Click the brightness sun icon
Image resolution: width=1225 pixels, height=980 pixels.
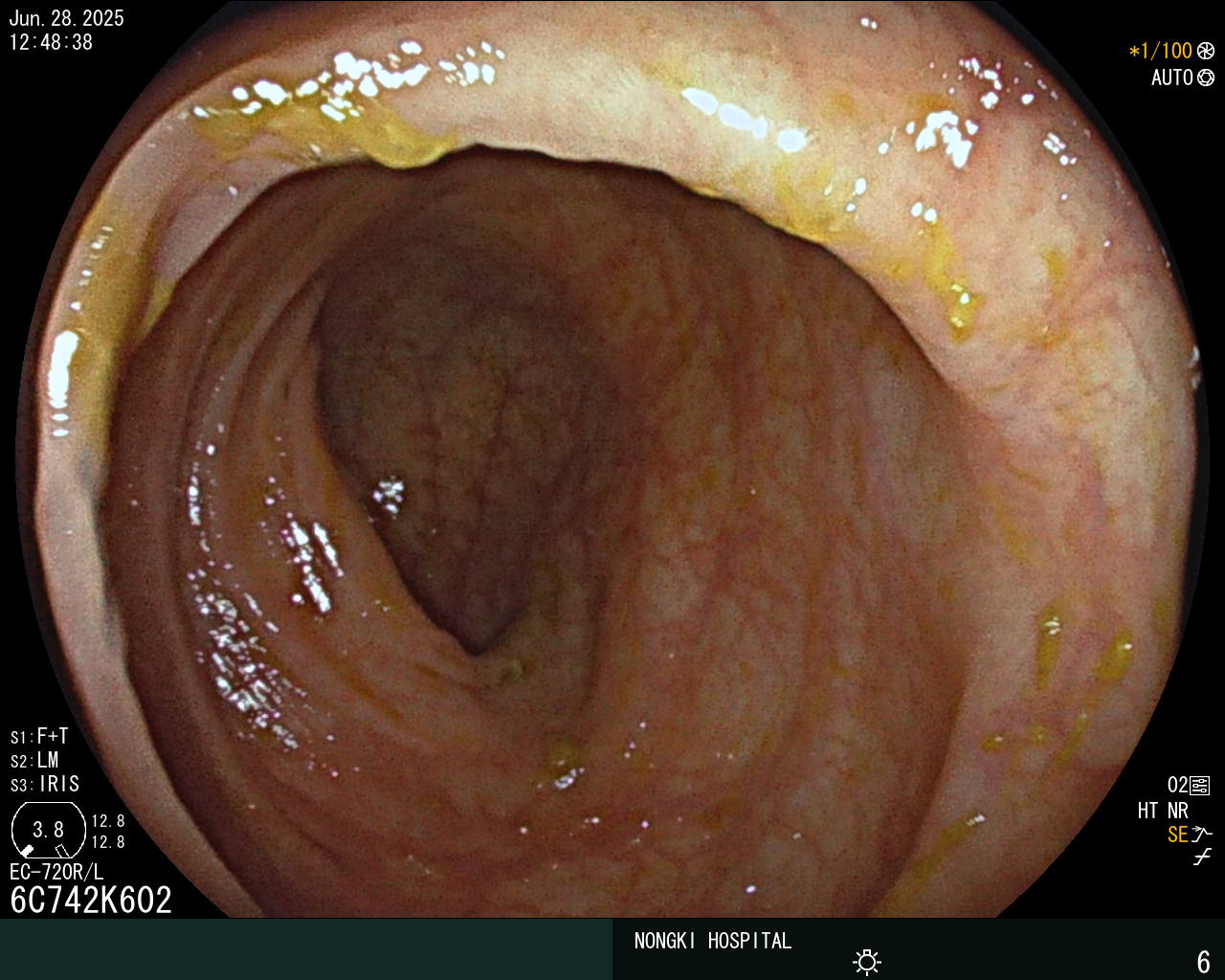(867, 962)
